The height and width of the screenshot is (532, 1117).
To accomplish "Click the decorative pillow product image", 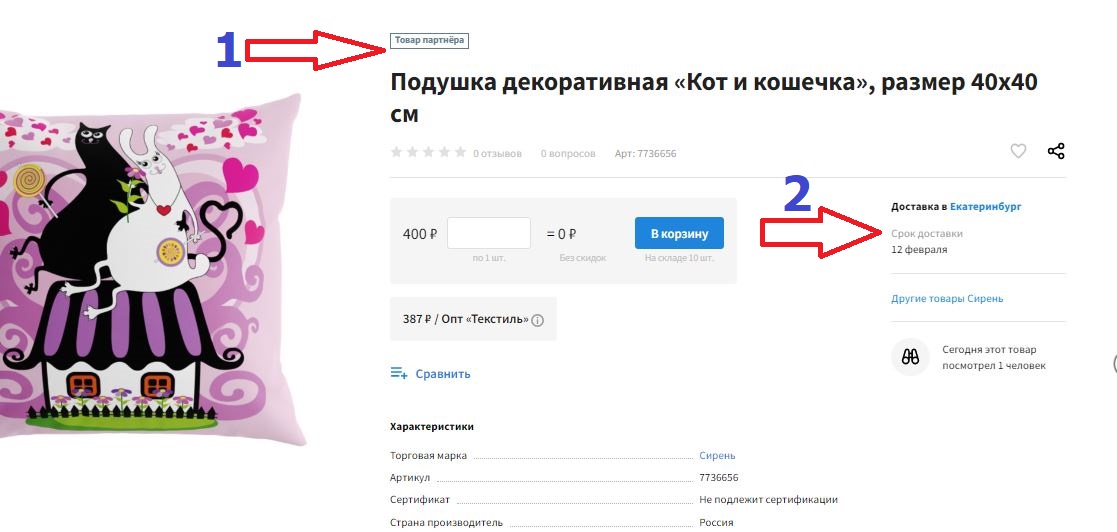I will (152, 269).
